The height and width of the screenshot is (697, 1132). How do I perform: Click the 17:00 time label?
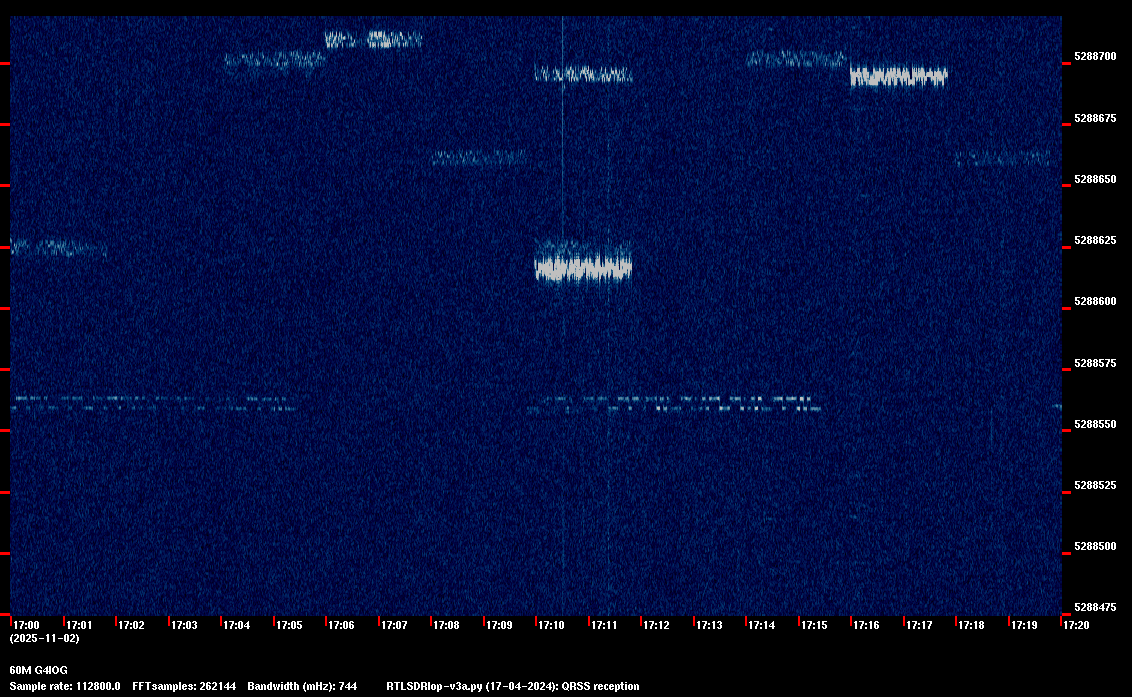tap(27, 625)
